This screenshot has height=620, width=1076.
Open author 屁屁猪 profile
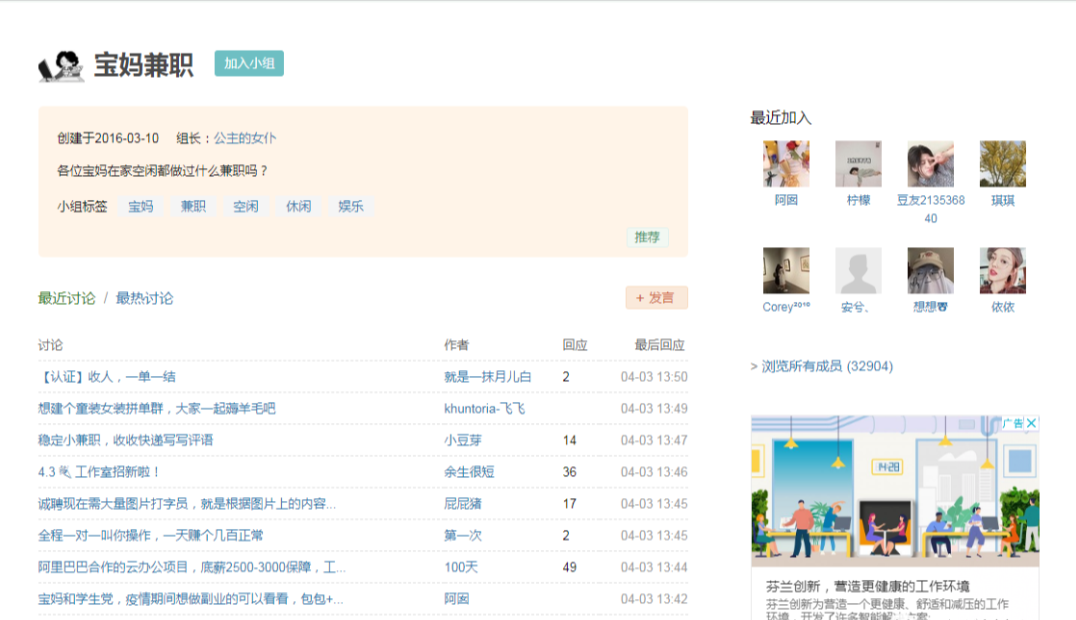[463, 503]
